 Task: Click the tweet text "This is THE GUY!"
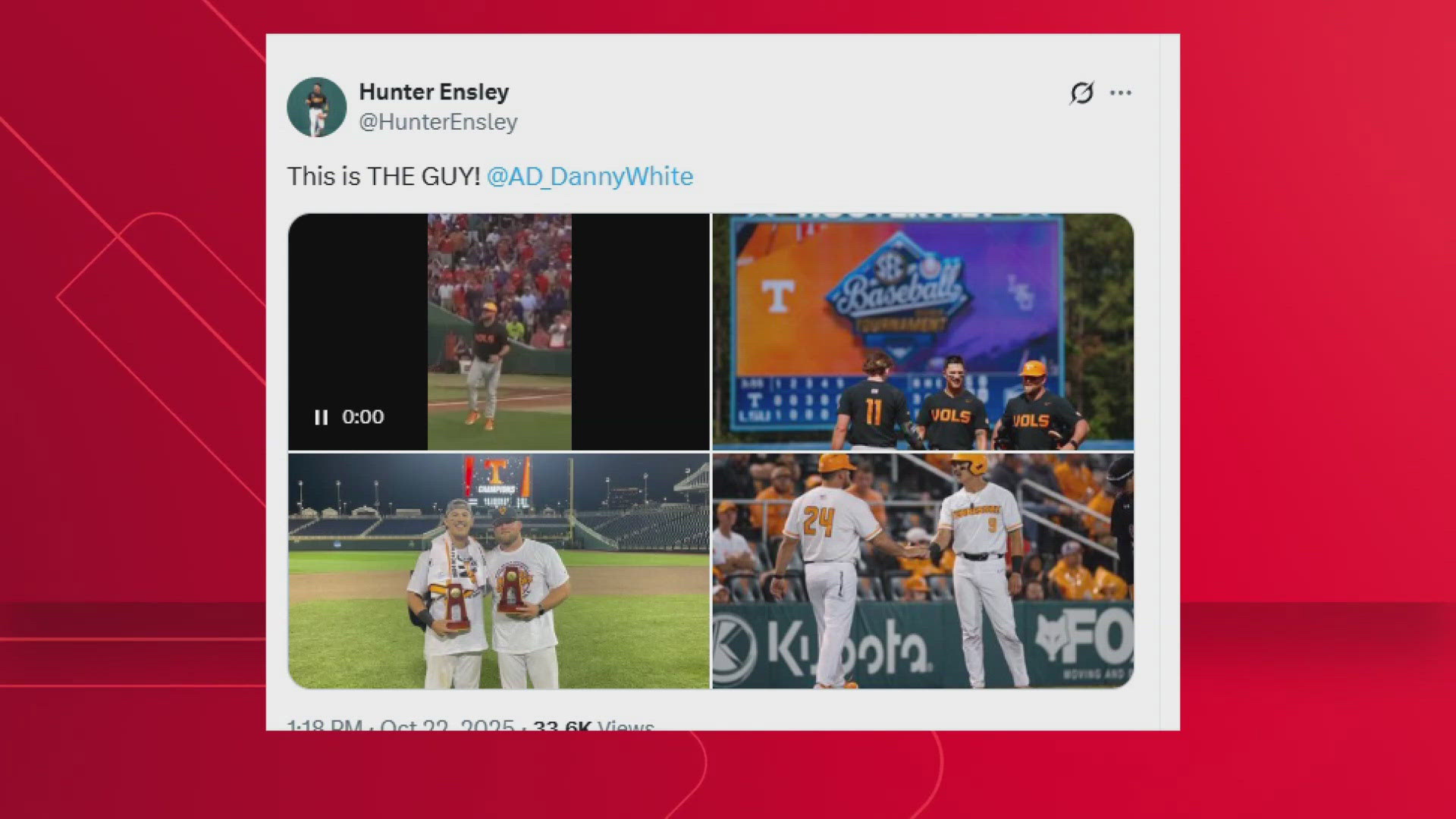pos(383,176)
